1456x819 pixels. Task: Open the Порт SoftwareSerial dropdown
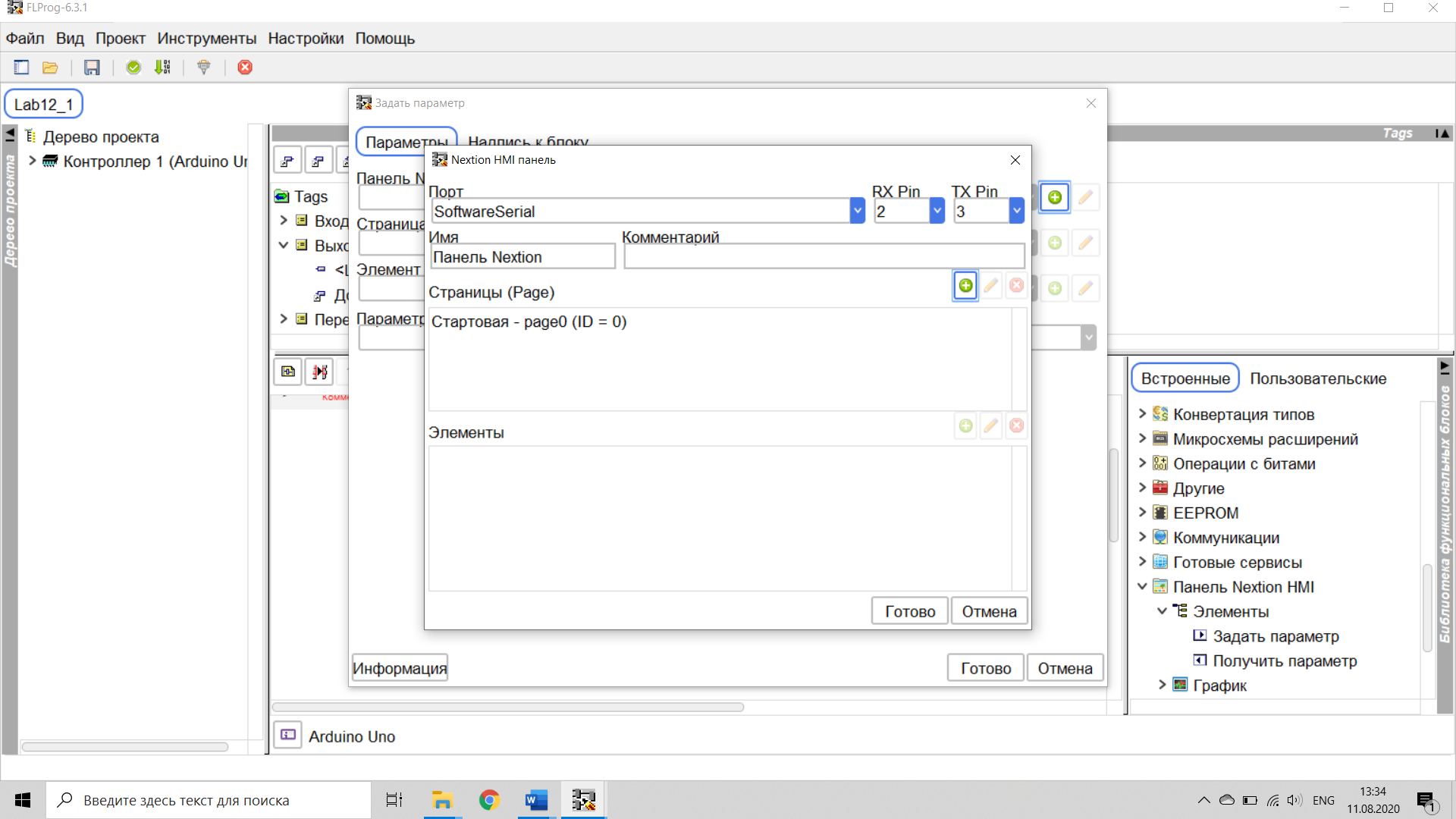[857, 212]
